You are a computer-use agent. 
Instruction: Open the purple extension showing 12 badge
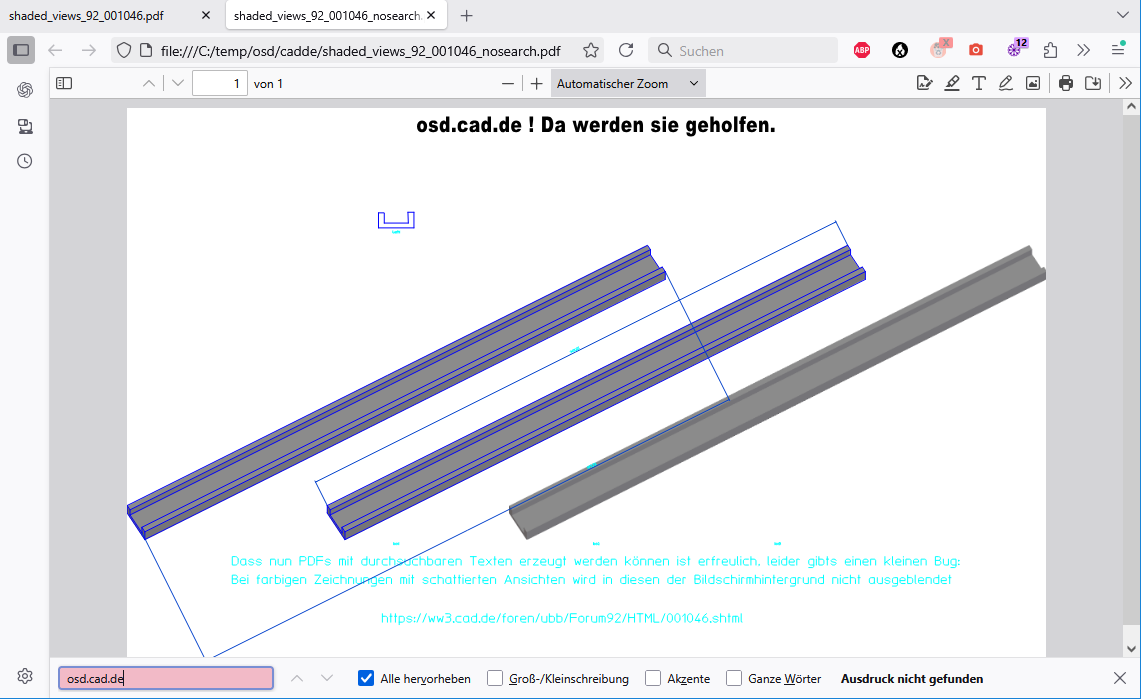point(1017,48)
